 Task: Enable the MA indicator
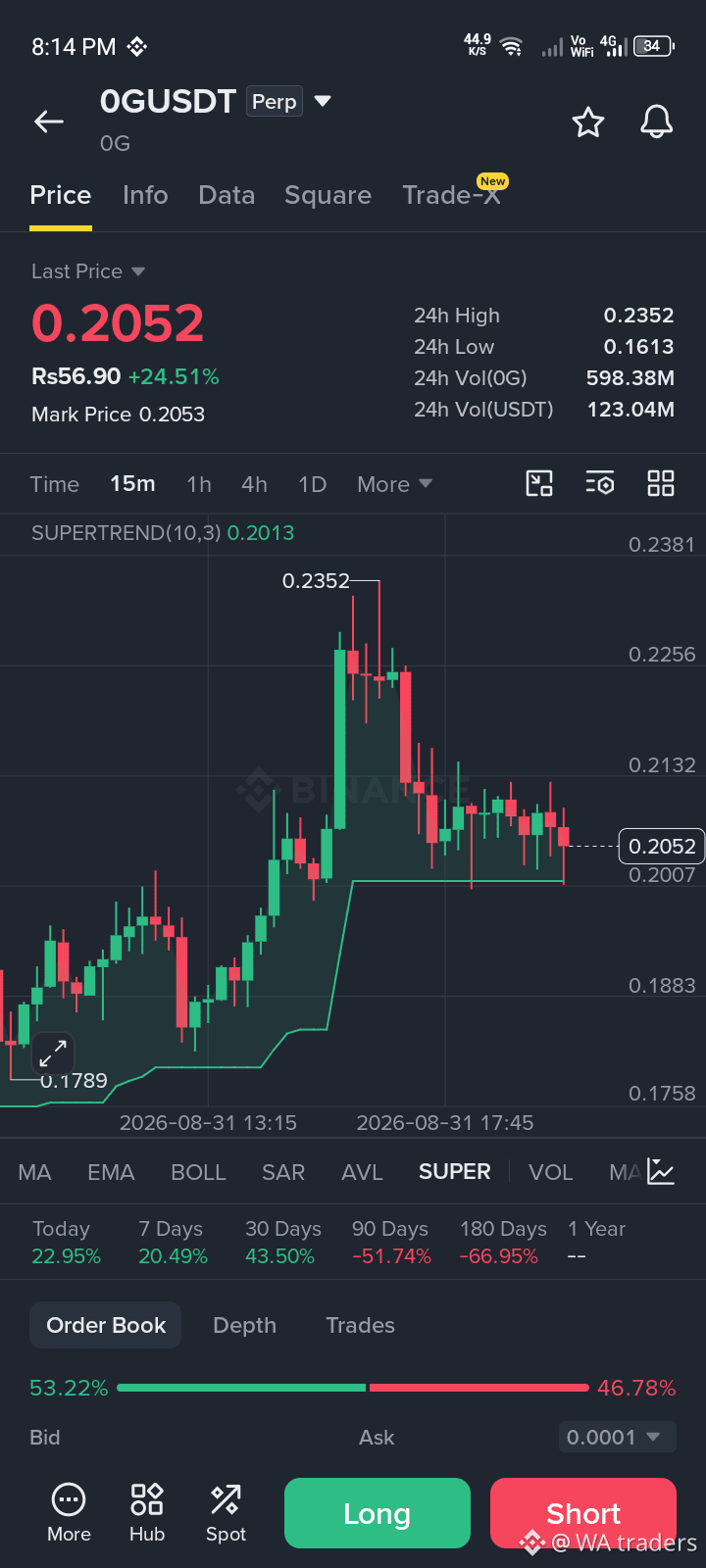[x=34, y=1172]
